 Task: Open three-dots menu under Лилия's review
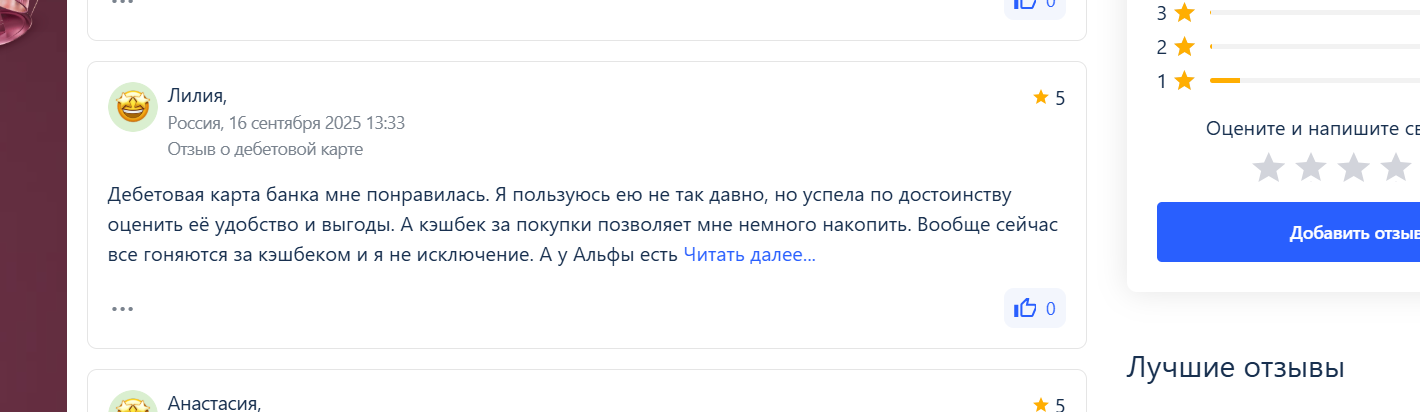pos(123,309)
